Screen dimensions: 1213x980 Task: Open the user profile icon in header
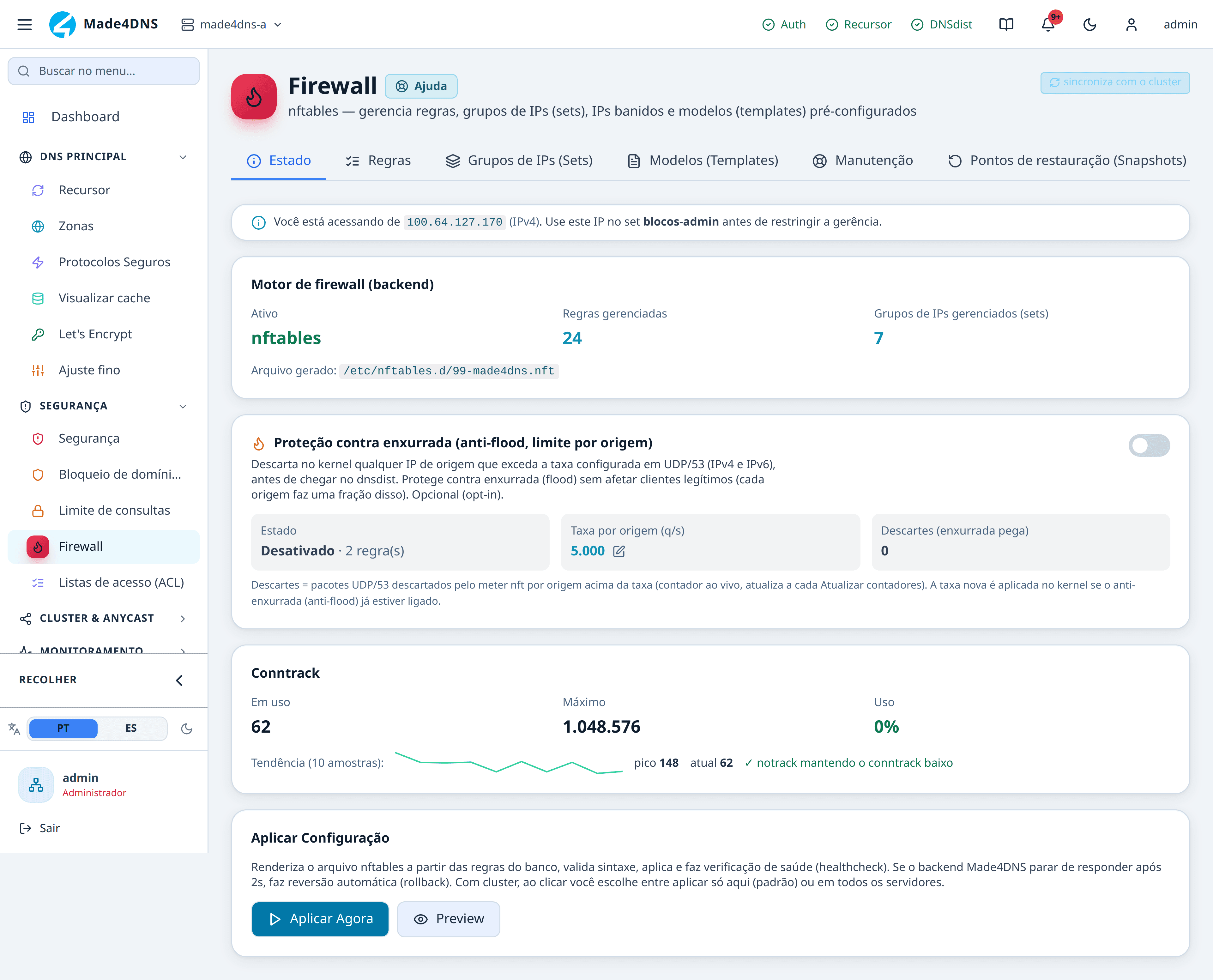pyautogui.click(x=1131, y=24)
